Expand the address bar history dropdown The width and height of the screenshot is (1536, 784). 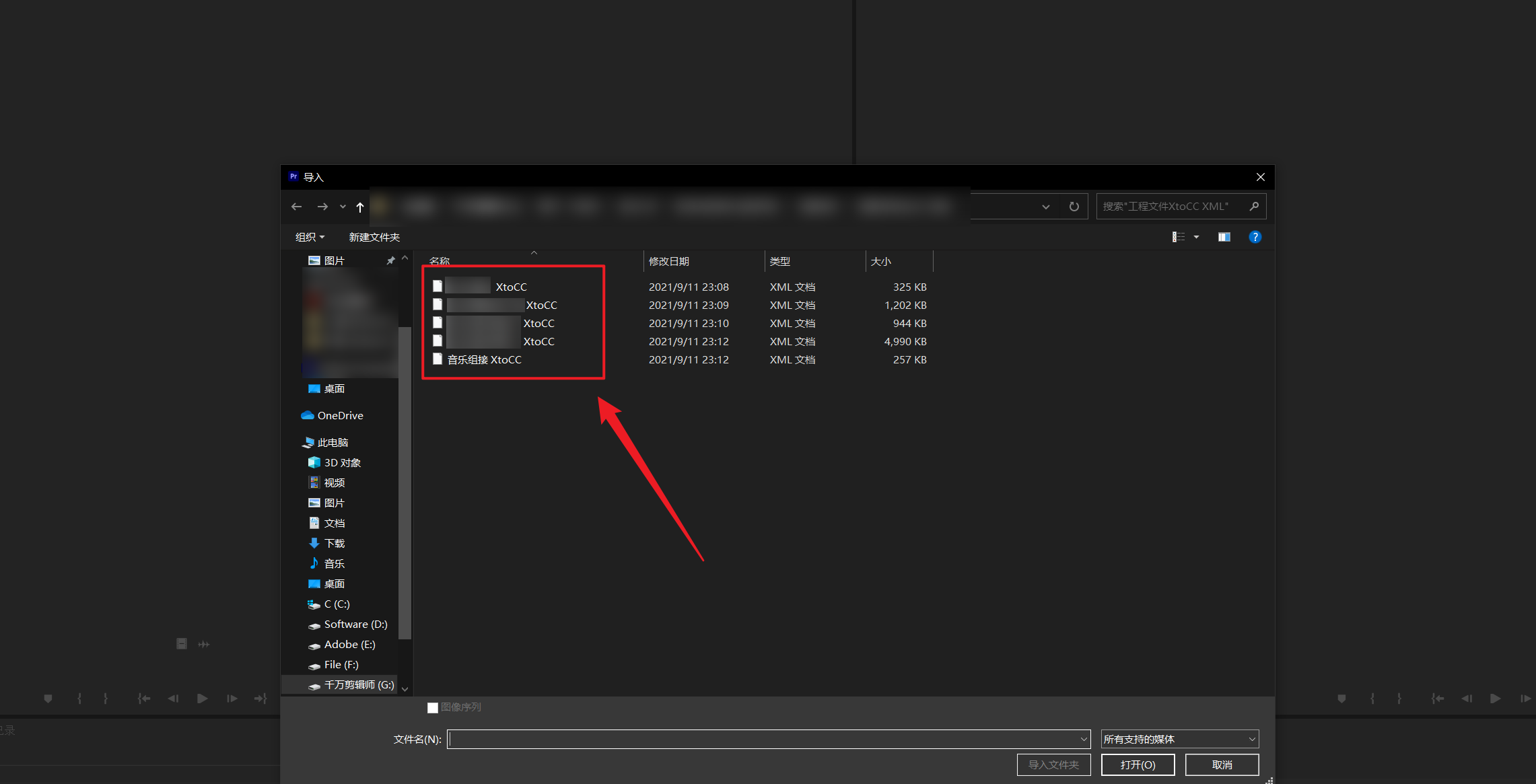pyautogui.click(x=1045, y=207)
